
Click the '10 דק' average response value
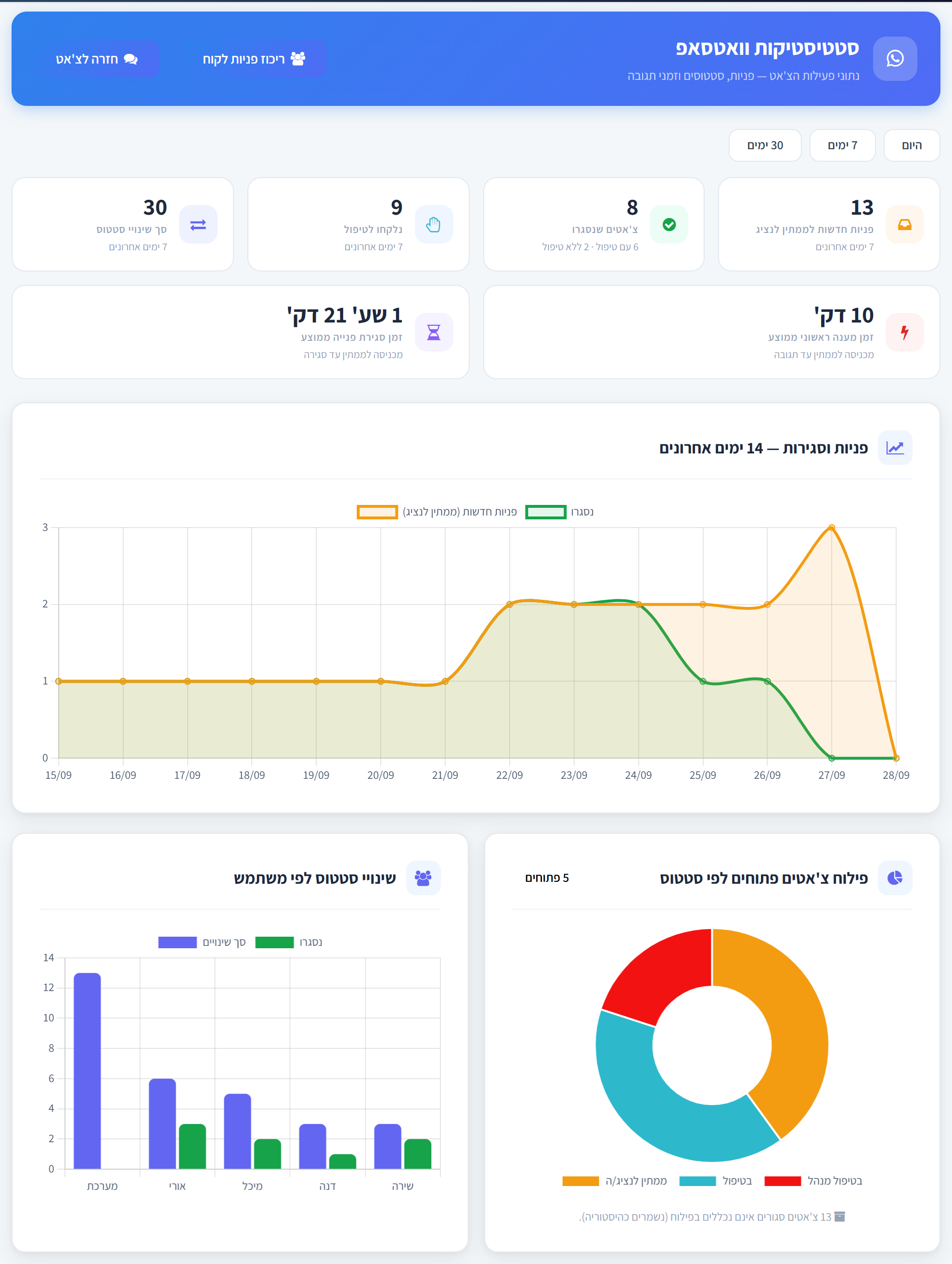[x=844, y=315]
